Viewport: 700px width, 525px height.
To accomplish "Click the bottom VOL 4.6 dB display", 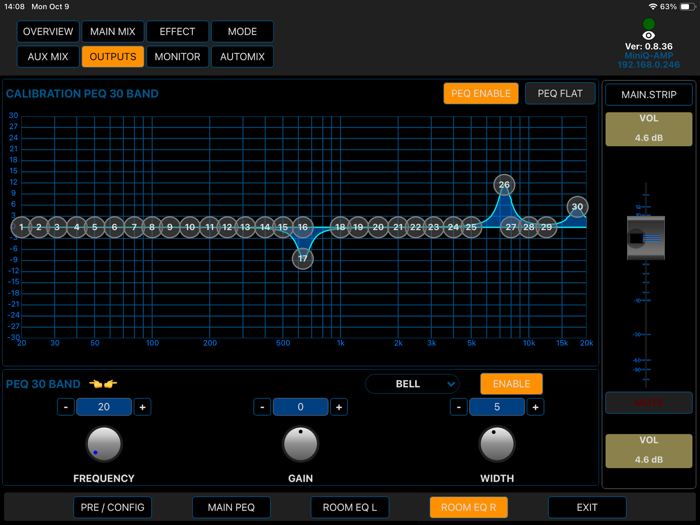I will (649, 451).
